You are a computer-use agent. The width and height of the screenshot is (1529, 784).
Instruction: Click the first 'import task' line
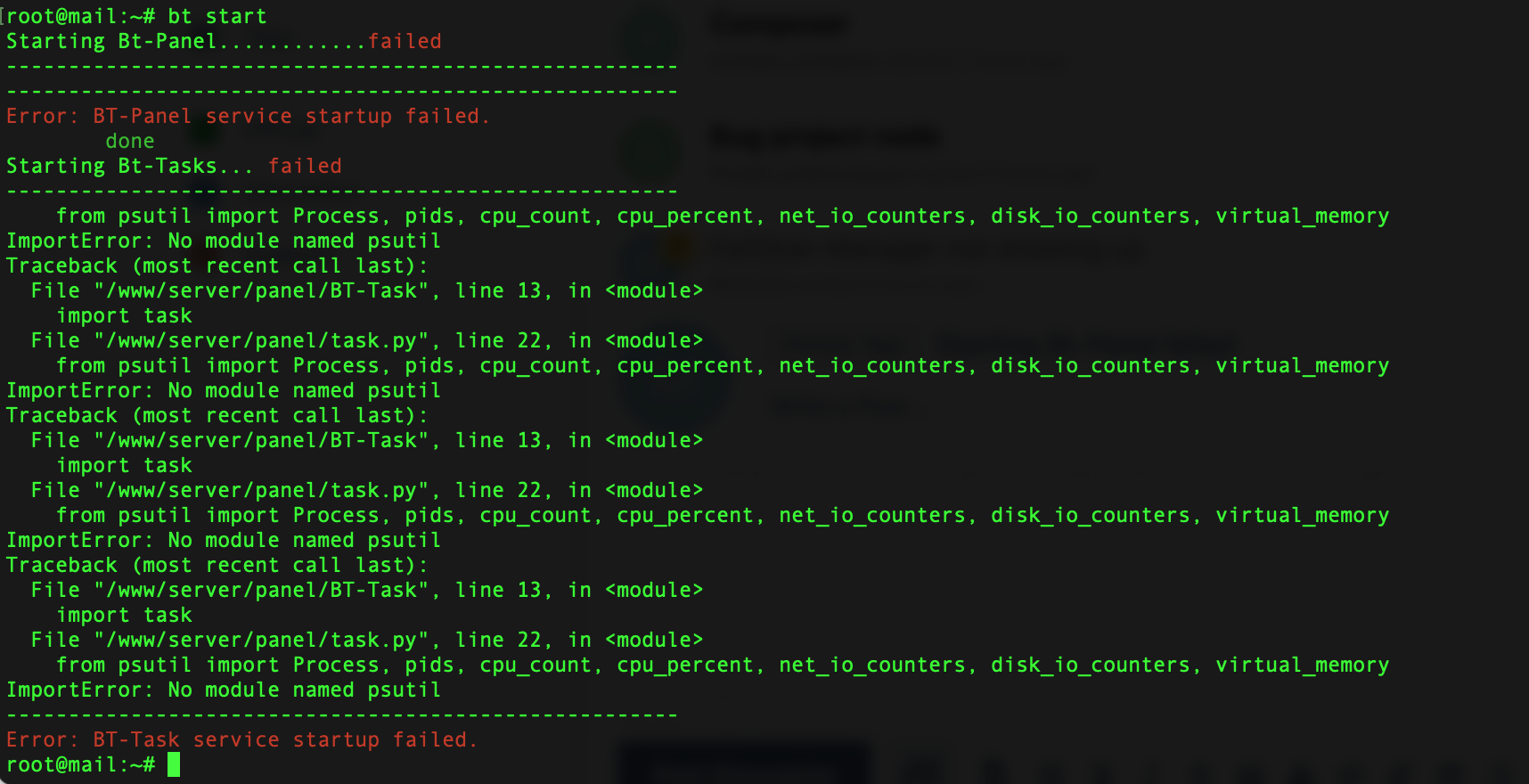click(x=124, y=315)
